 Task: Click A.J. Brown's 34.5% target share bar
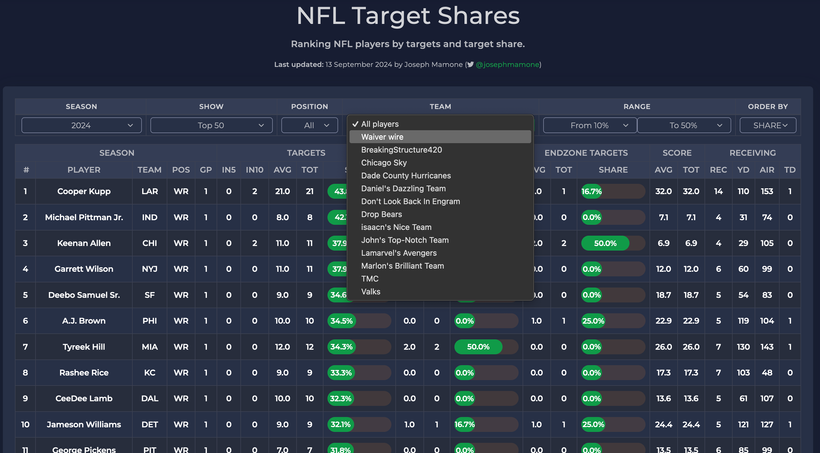[359, 321]
